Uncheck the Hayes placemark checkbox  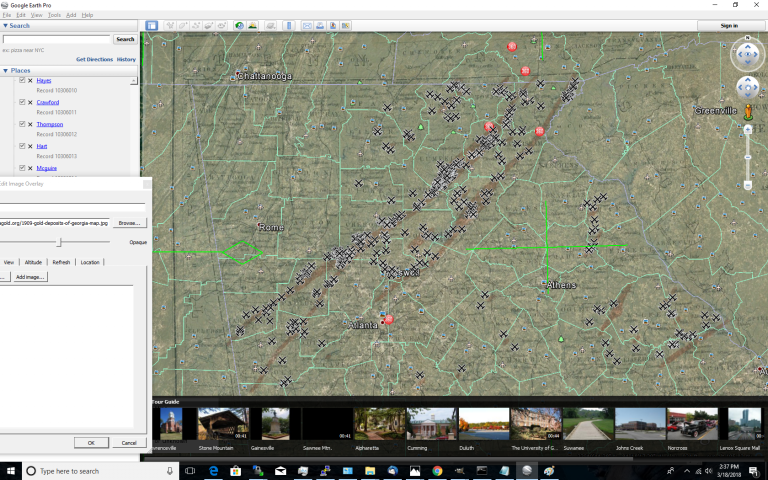[22, 80]
